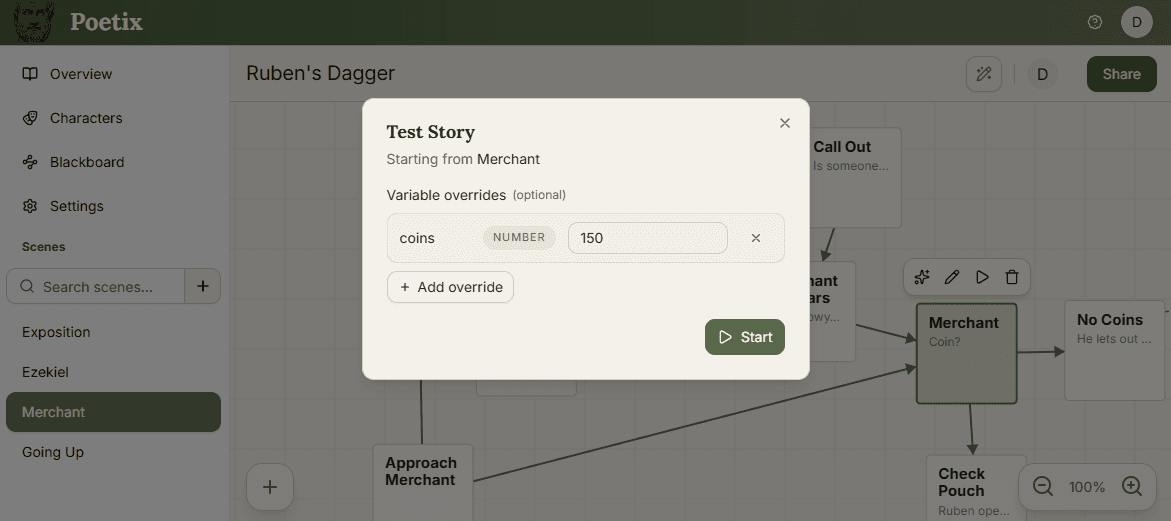Click the Search scenes field
The height and width of the screenshot is (521, 1171).
click(96, 287)
